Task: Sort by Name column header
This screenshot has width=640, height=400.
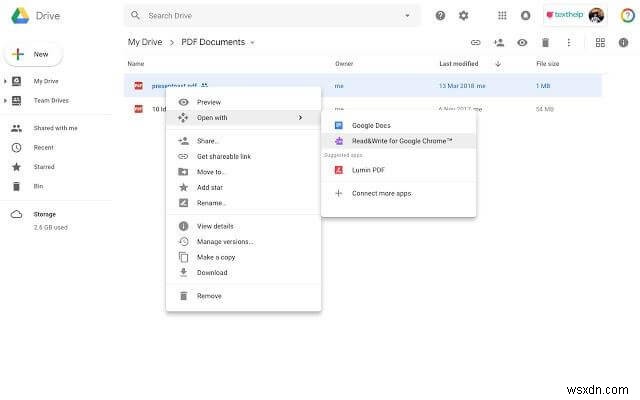Action: (x=136, y=64)
